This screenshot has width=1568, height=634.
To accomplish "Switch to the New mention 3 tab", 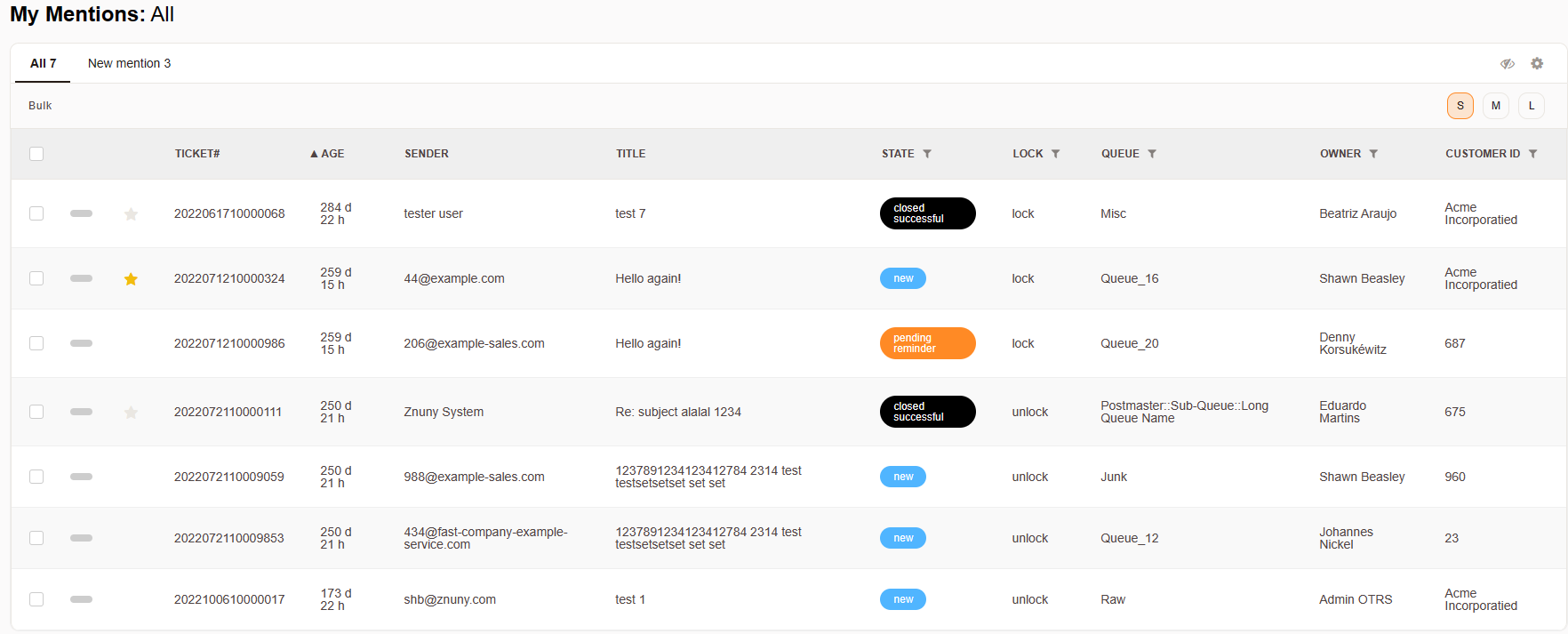I will (129, 63).
